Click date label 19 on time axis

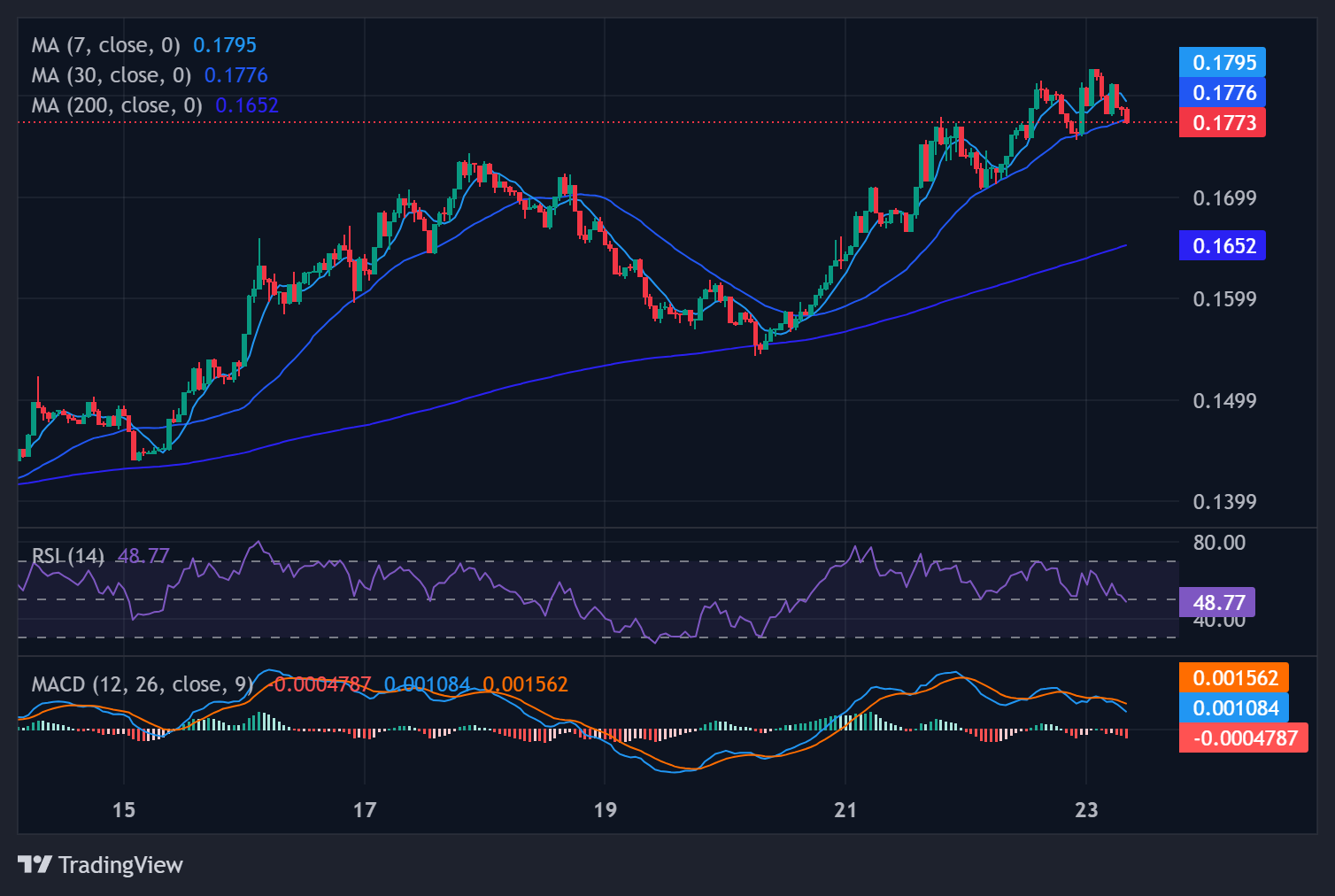click(x=605, y=809)
